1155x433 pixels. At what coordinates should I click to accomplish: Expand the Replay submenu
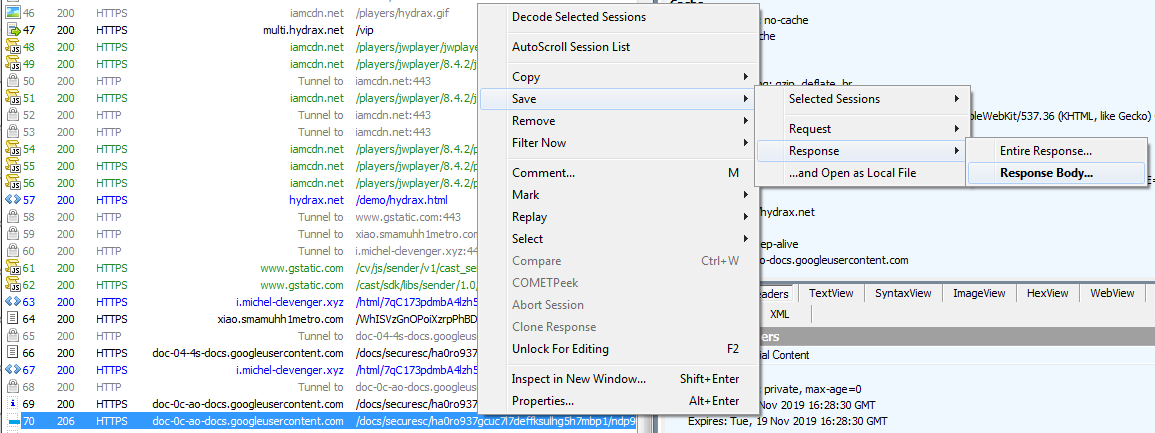[x=619, y=217]
